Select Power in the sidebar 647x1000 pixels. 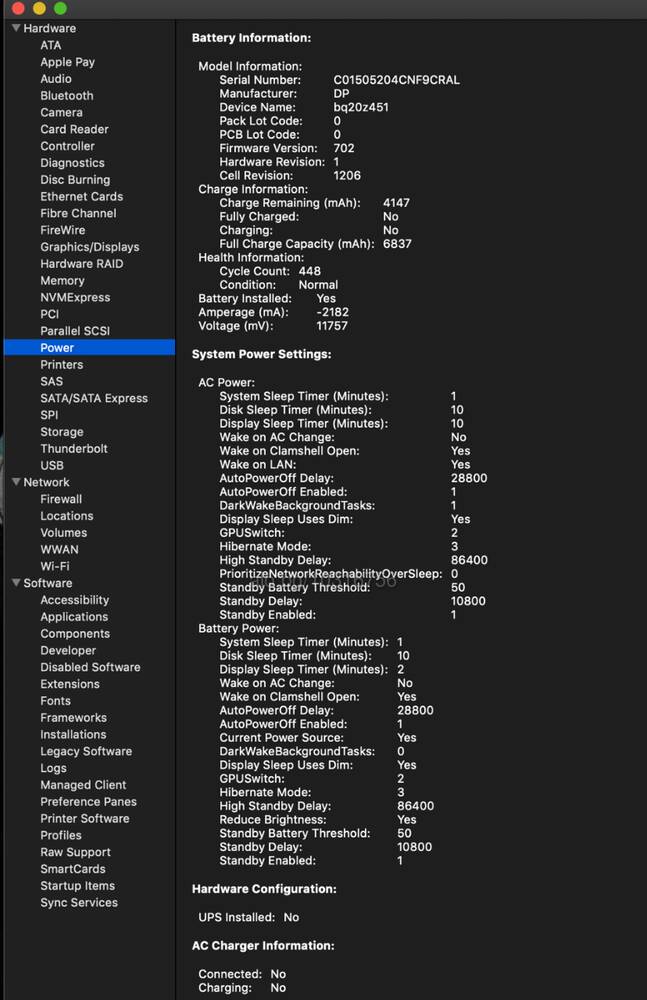(89, 348)
